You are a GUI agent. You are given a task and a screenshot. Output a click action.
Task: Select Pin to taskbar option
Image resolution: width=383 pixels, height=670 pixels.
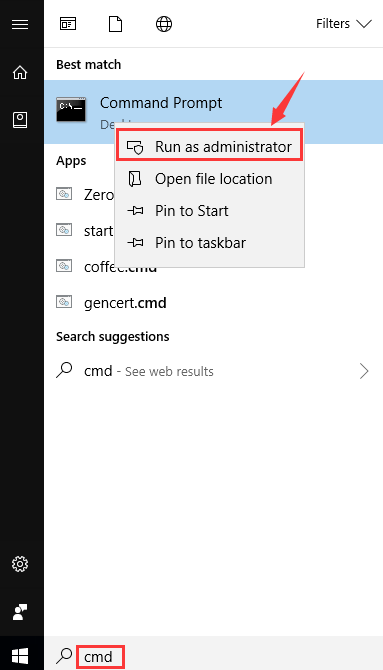(x=209, y=243)
